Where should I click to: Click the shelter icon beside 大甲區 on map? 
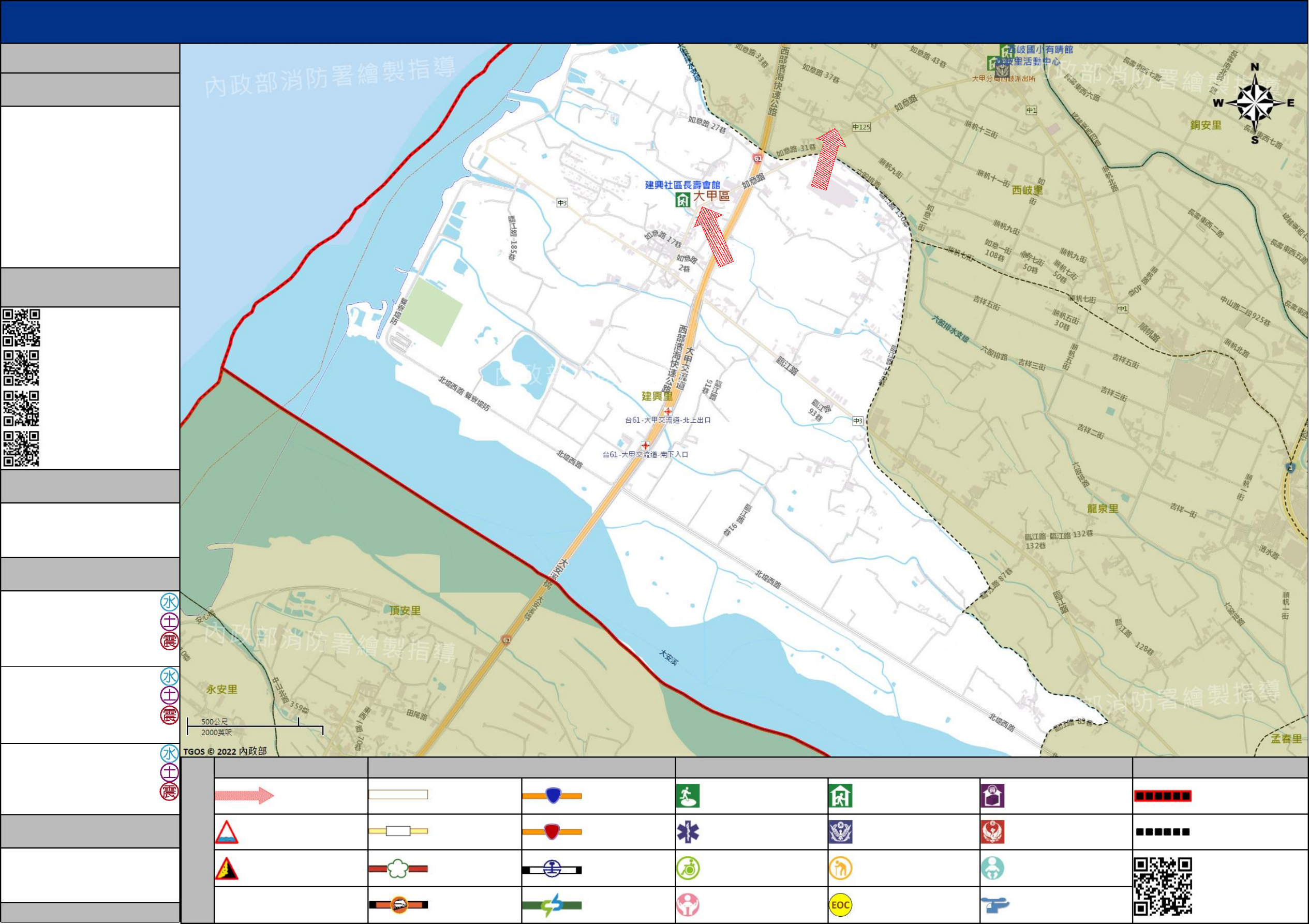pos(682,200)
